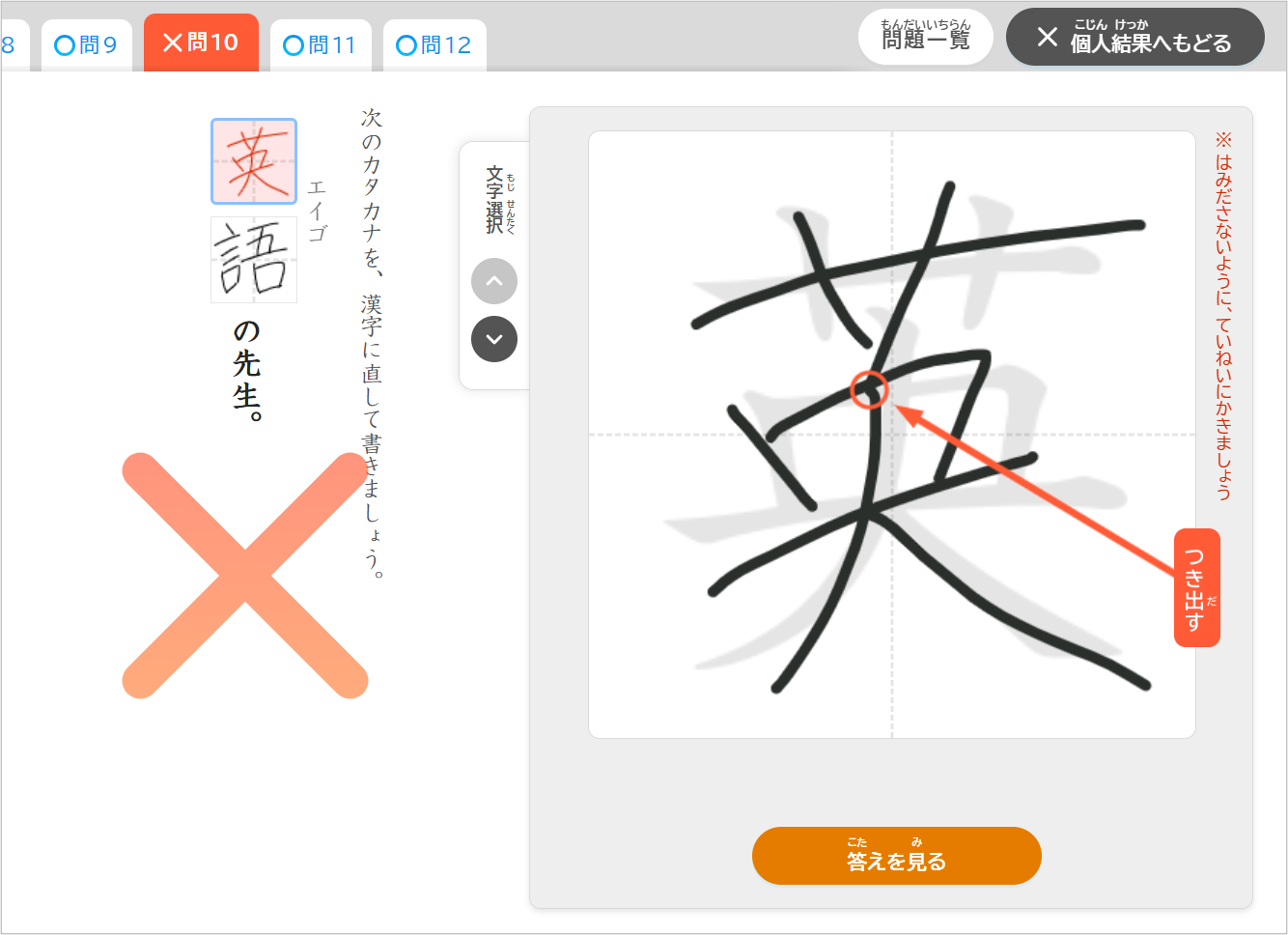The height and width of the screenshot is (935, 1288).
Task: Click the large red X wrong mark
Action: (245, 575)
